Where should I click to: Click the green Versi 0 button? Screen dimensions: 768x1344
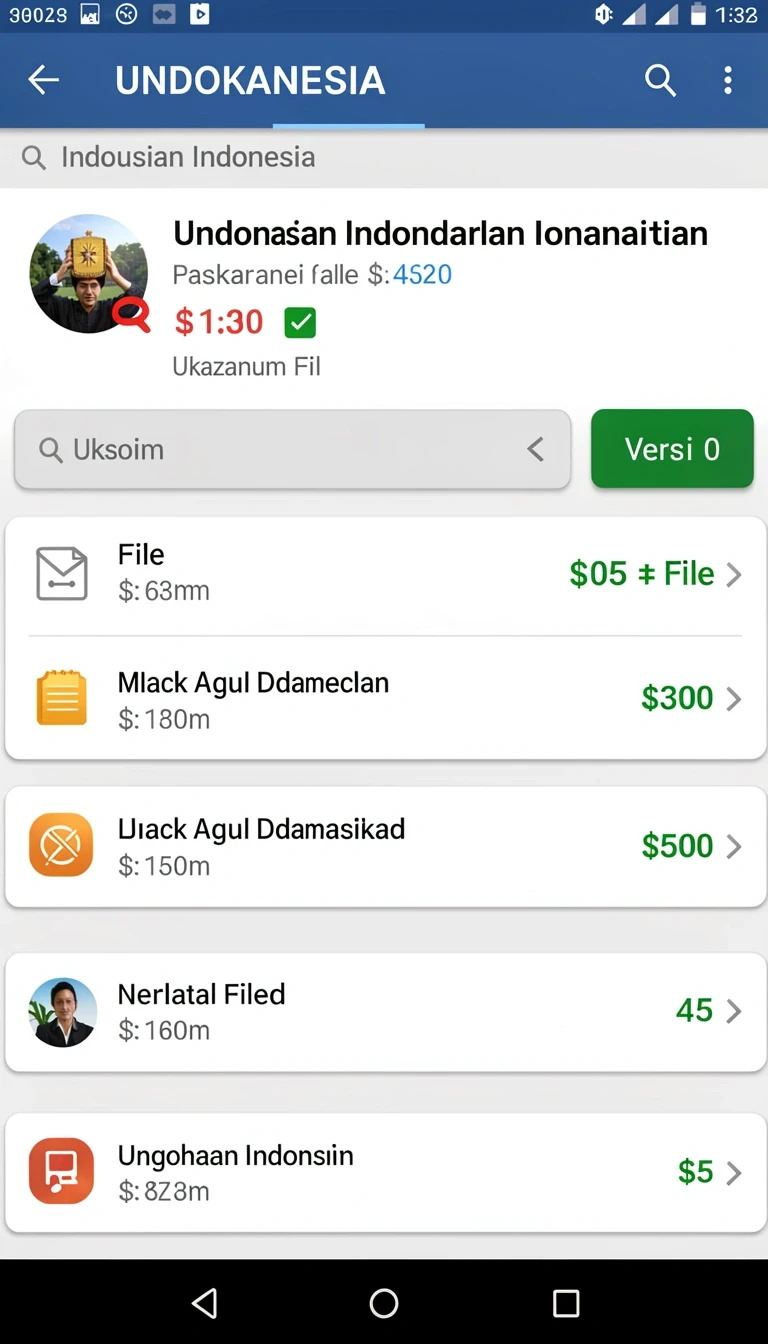[672, 449]
